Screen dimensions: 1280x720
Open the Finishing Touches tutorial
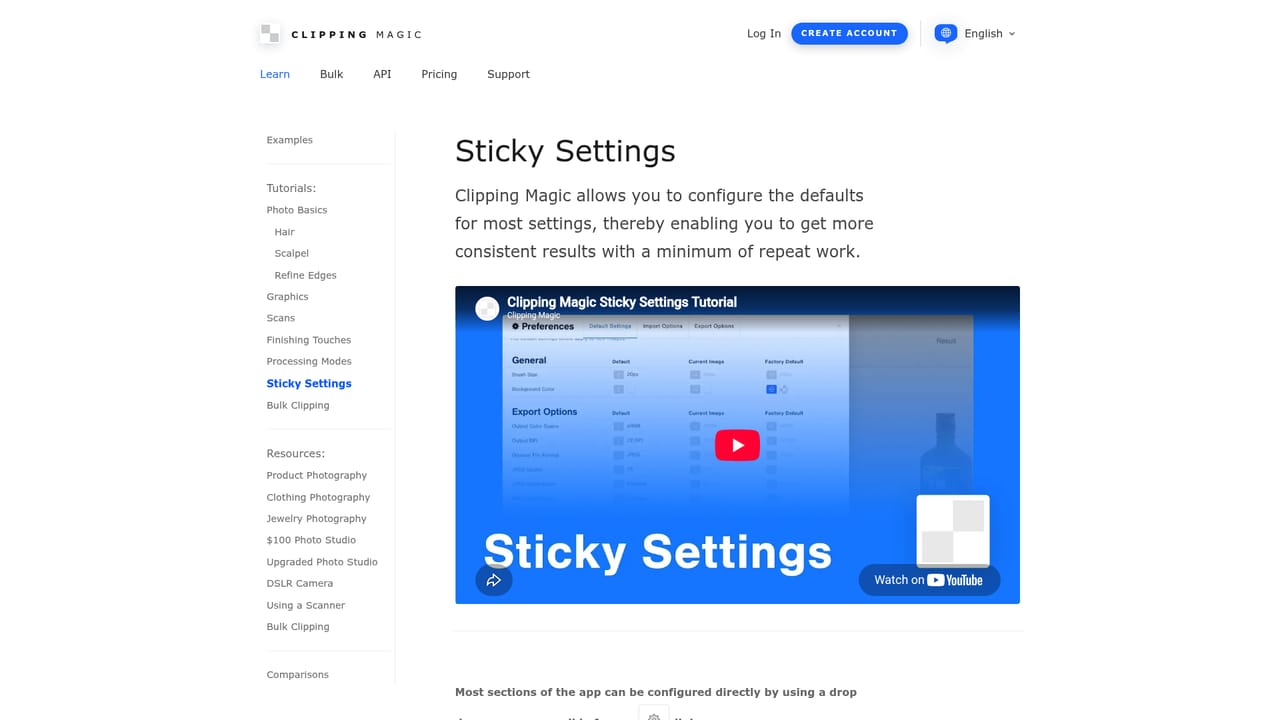(309, 340)
